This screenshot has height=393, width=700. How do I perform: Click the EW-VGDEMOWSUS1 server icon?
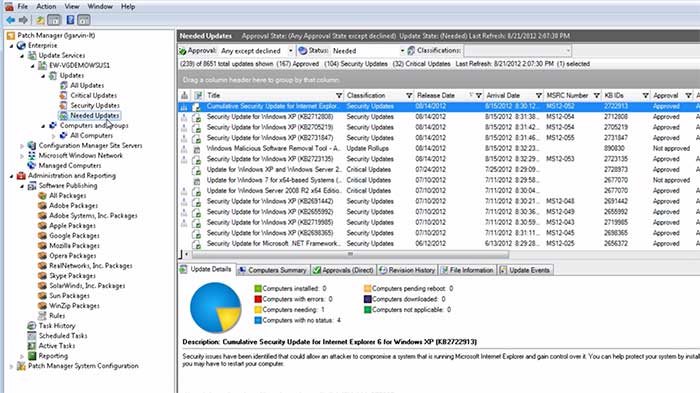[42, 65]
